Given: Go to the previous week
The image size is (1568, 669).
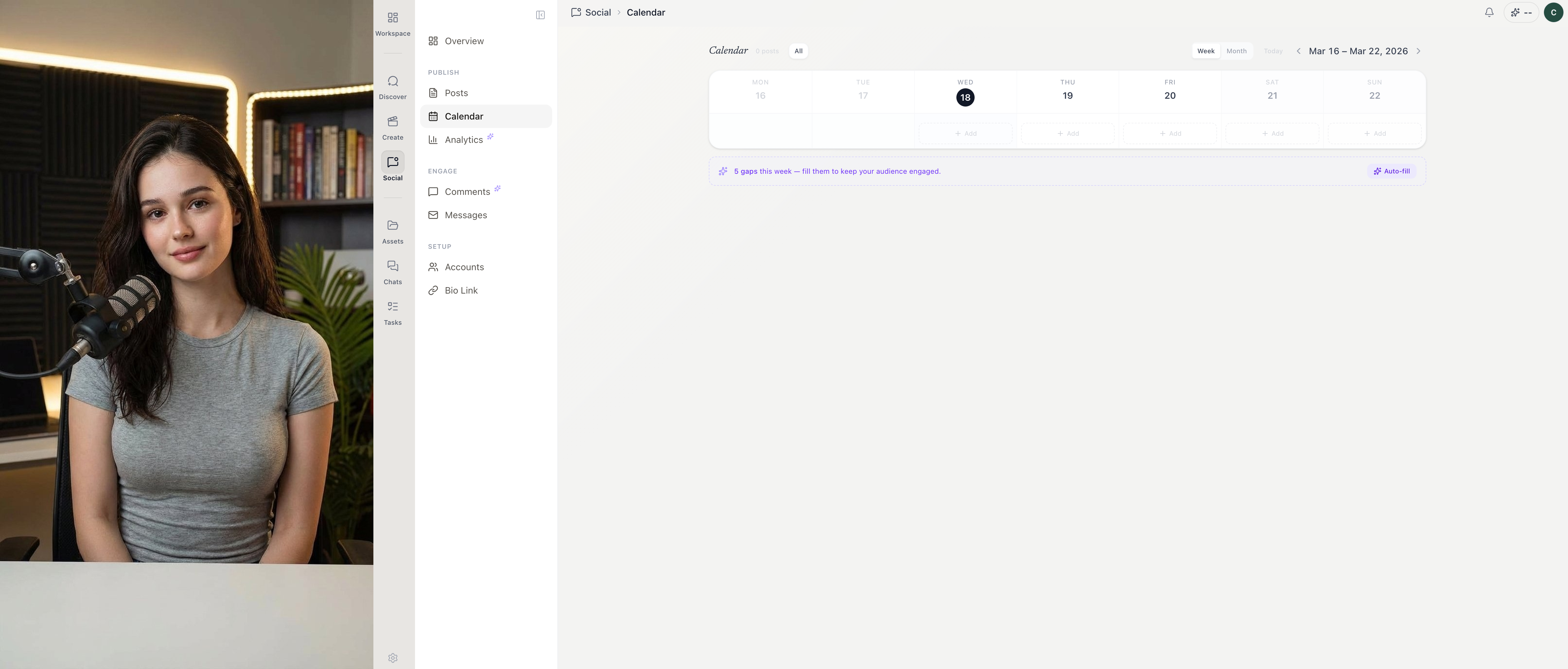Looking at the screenshot, I should tap(1298, 51).
